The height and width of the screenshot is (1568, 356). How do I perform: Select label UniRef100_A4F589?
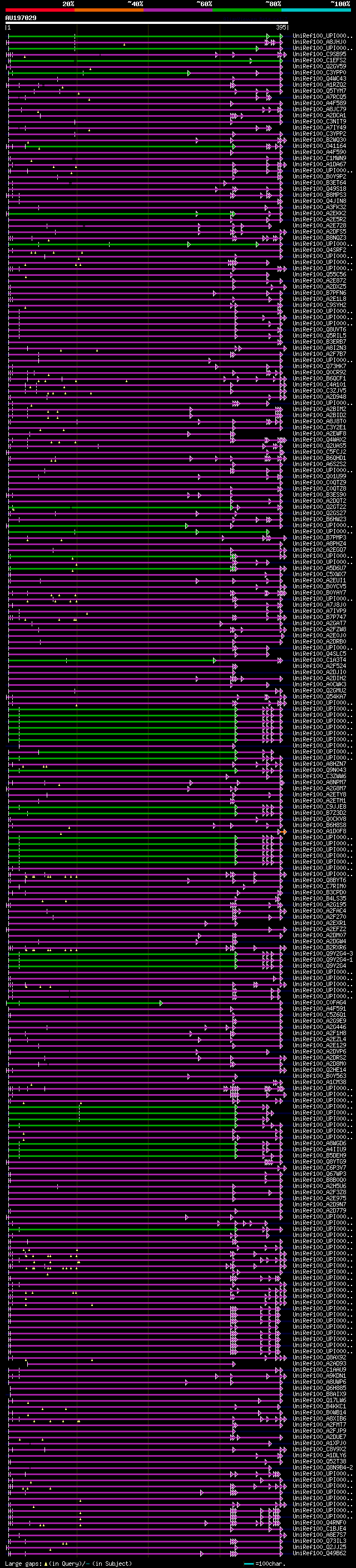pos(319,103)
